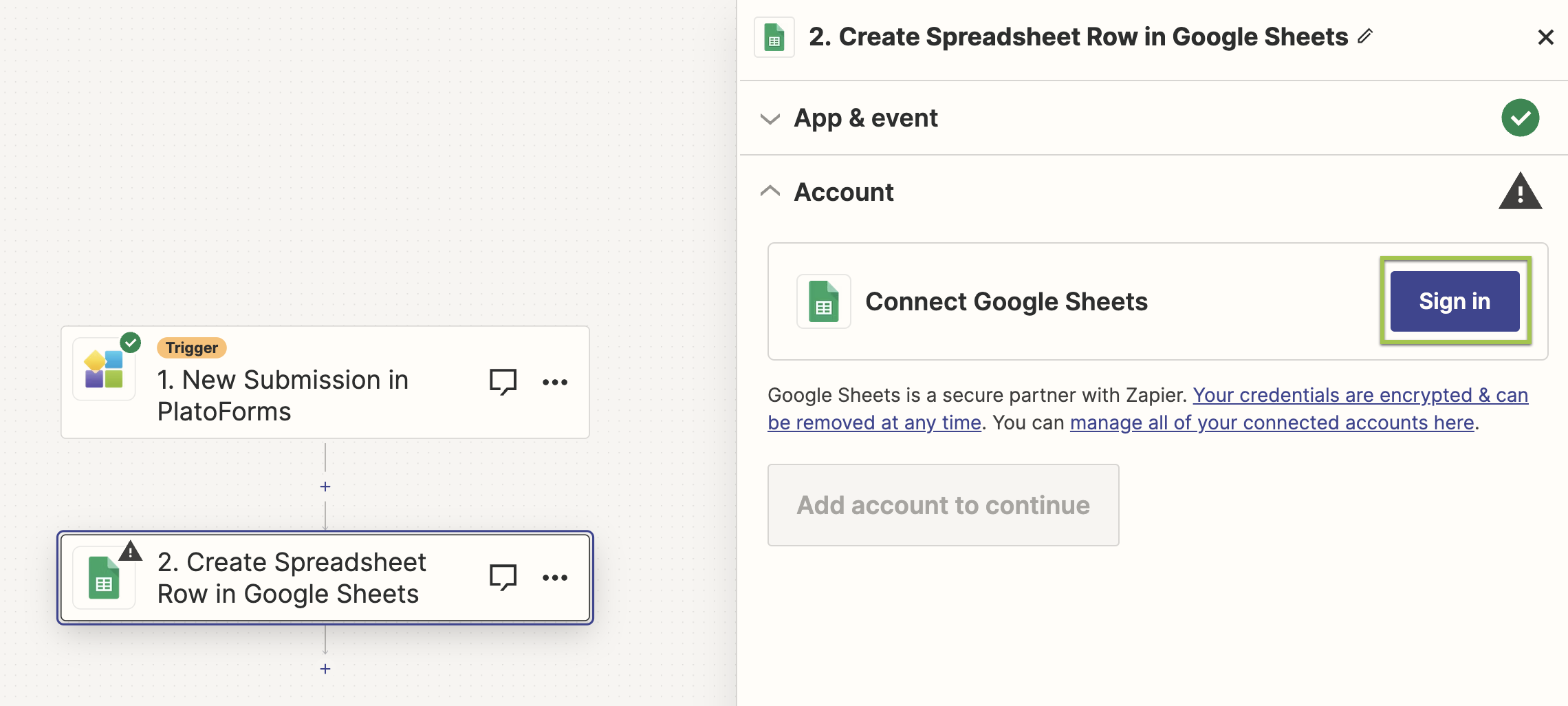1568x706 pixels.
Task: Click the warning triangle beside Account
Action: (1520, 191)
